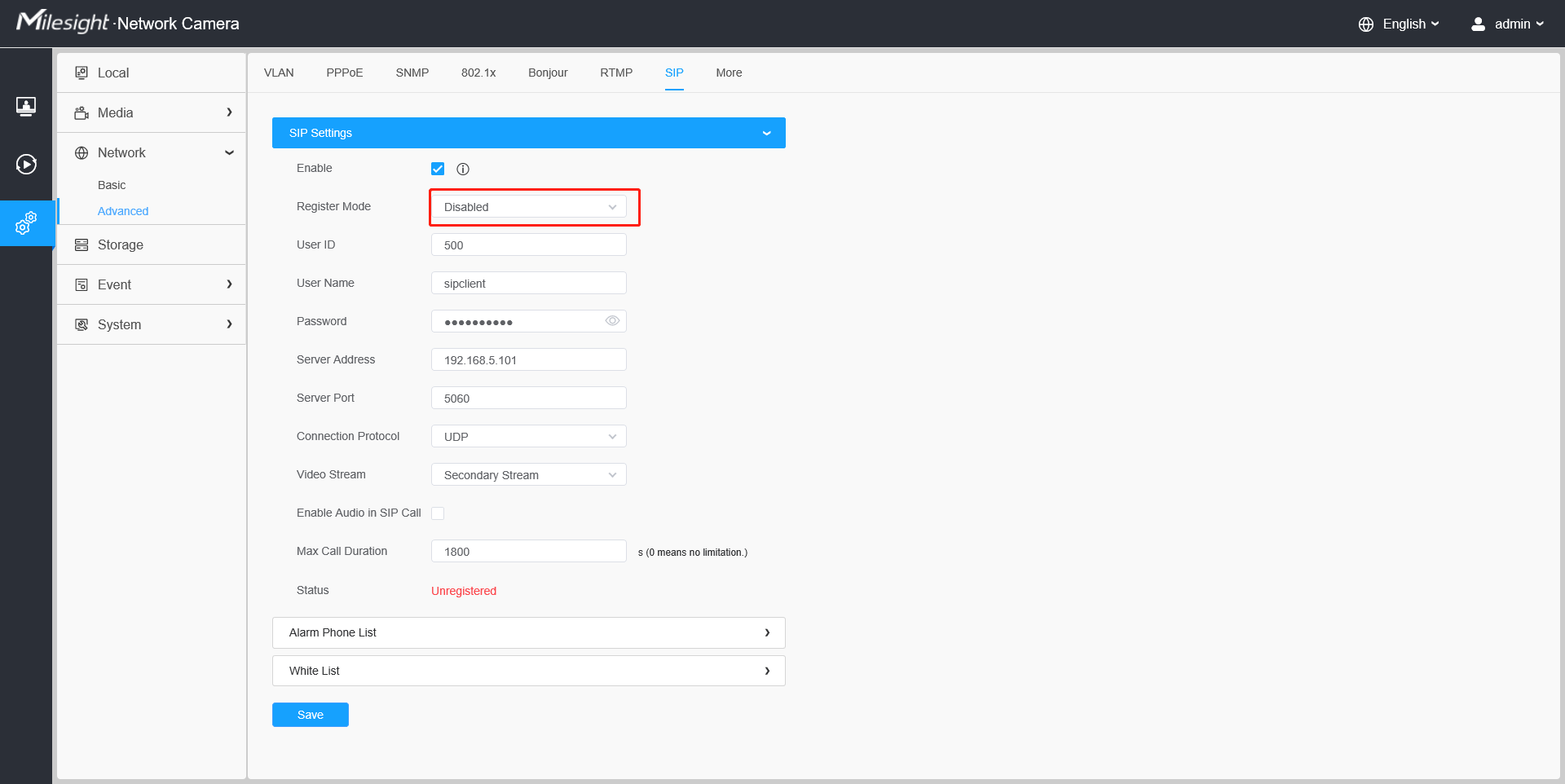
Task: Switch to the Bonjour tab
Action: [548, 73]
